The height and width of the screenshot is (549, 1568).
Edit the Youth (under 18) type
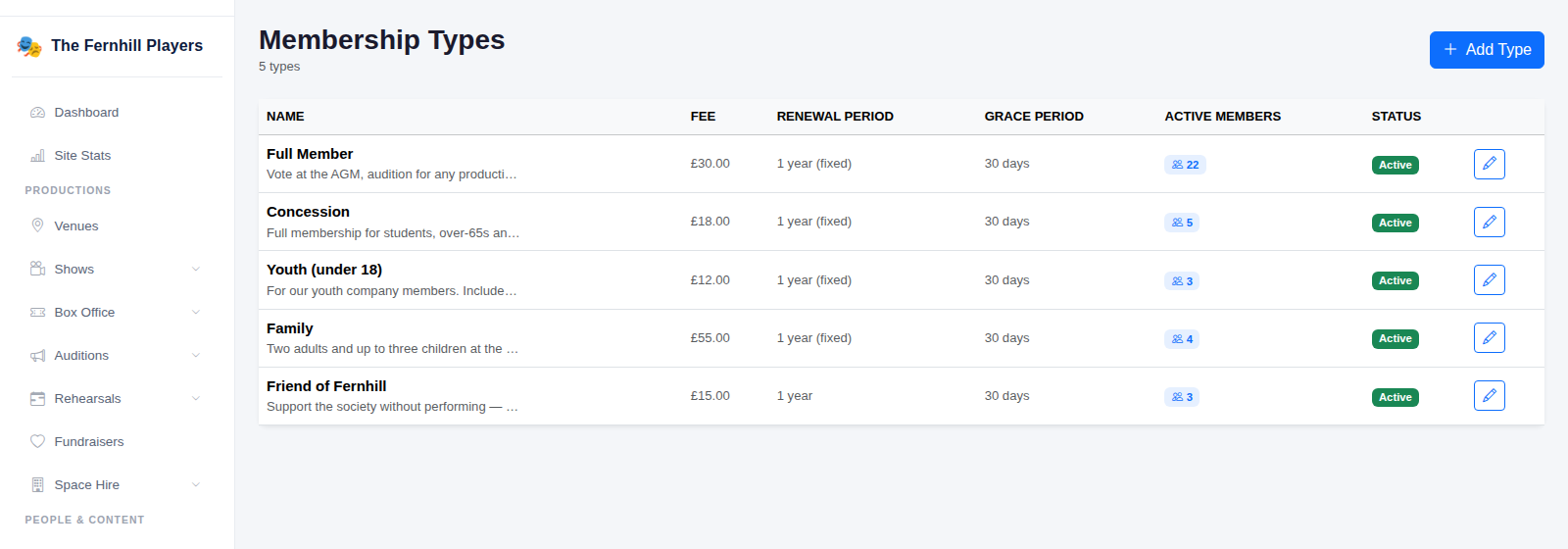1489,280
